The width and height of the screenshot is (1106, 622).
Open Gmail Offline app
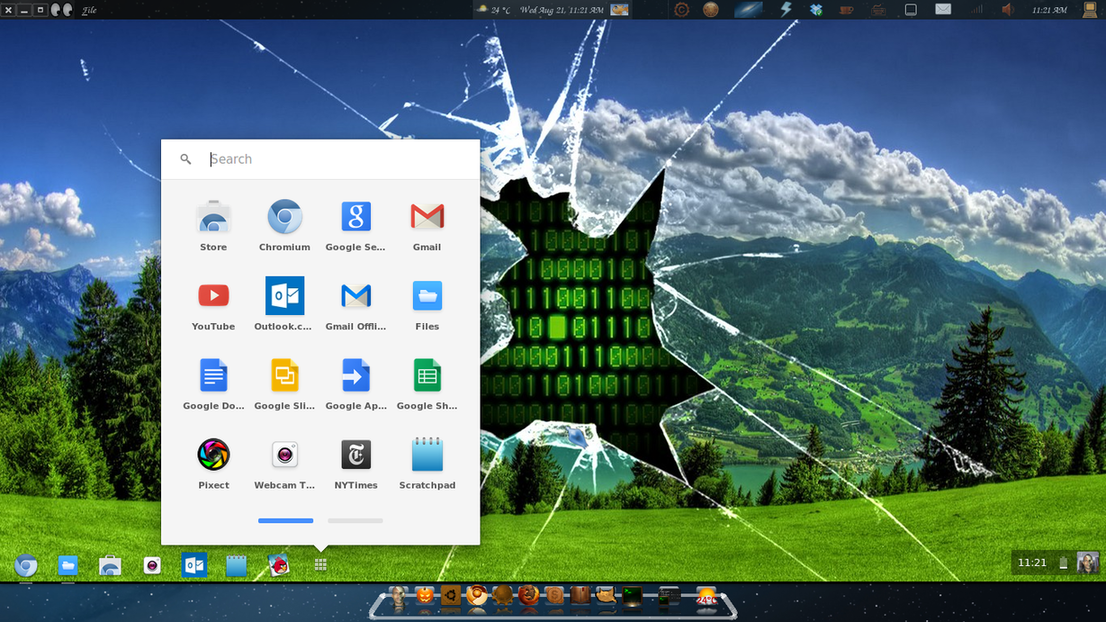[x=356, y=305]
